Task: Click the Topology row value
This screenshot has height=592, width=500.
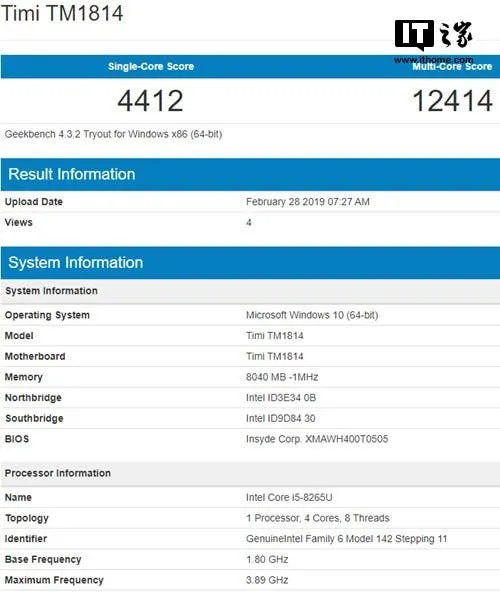Action: [318, 518]
